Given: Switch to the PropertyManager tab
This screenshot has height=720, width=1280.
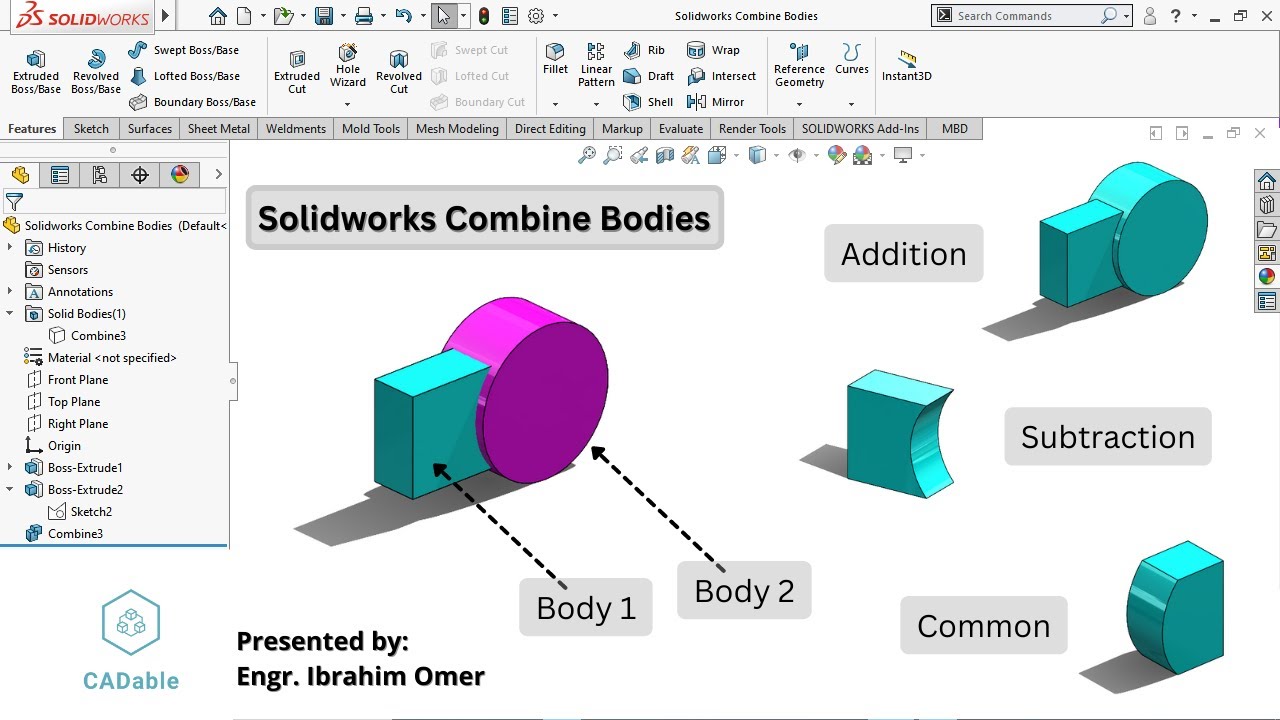Looking at the screenshot, I should tap(60, 175).
